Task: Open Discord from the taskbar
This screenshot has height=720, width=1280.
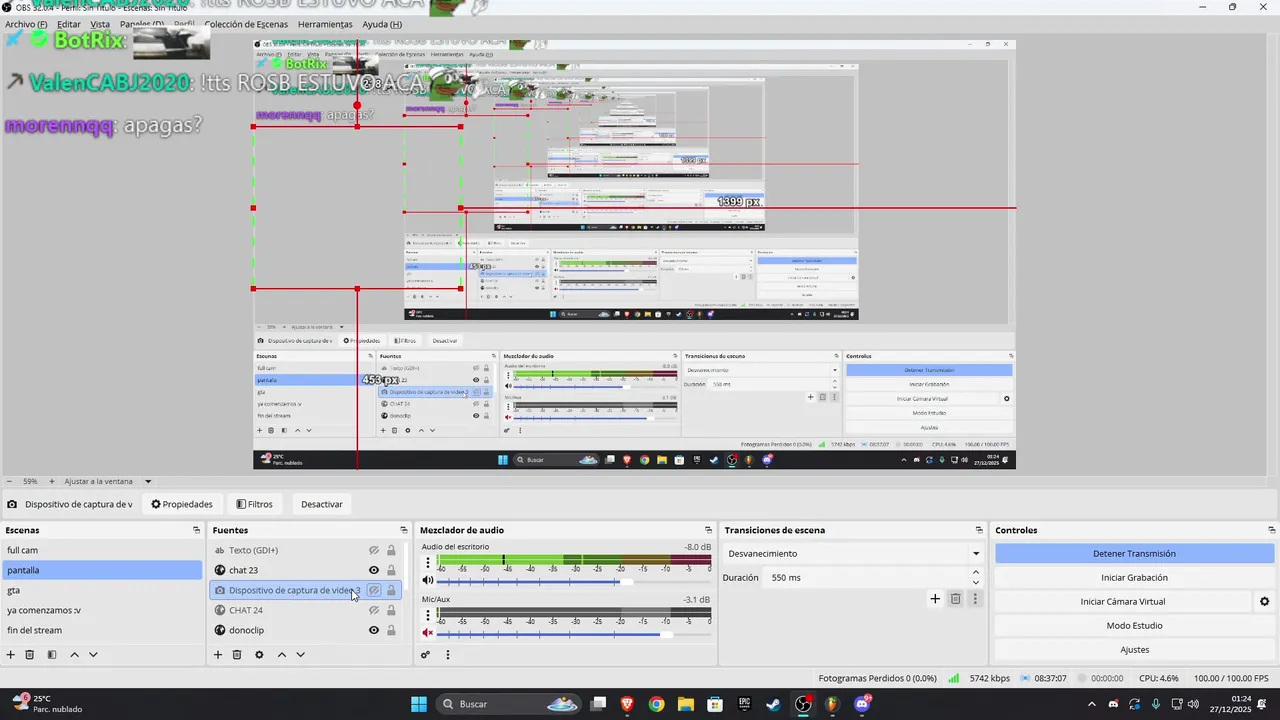Action: [x=862, y=704]
